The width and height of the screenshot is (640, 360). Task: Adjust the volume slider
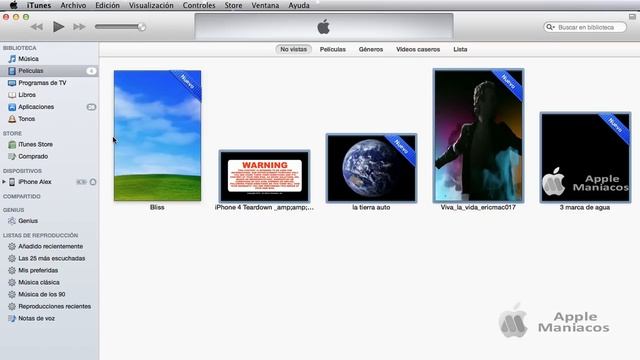coord(120,27)
